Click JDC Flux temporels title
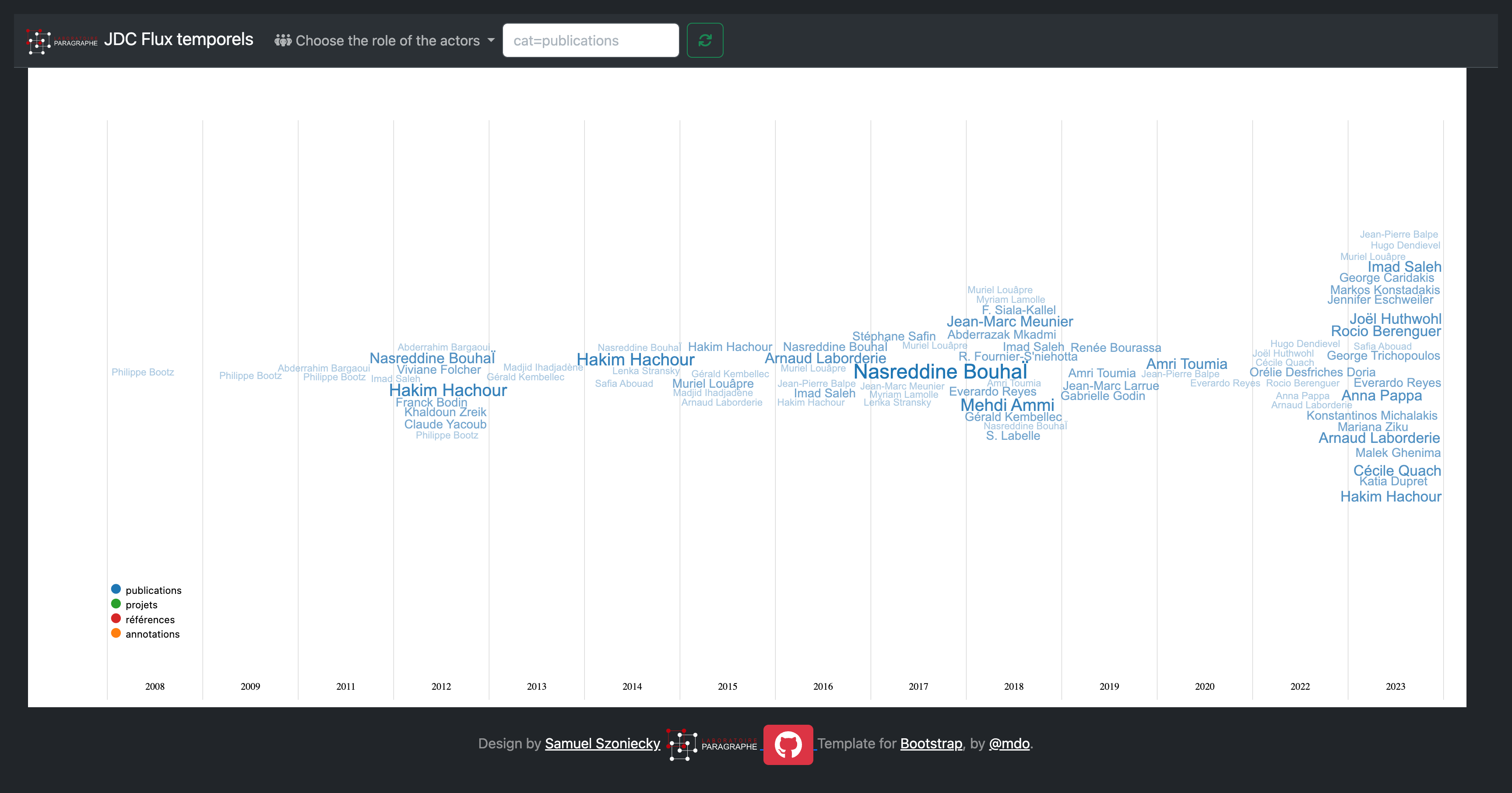Viewport: 1512px width, 793px height. [179, 39]
